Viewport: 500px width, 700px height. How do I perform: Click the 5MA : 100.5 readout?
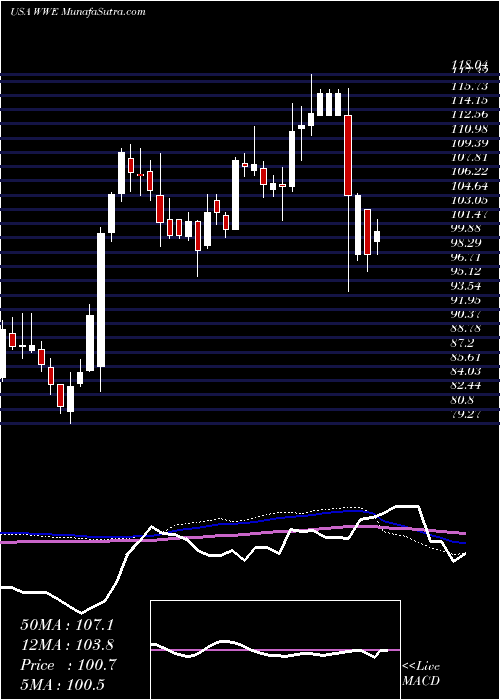click(63, 685)
